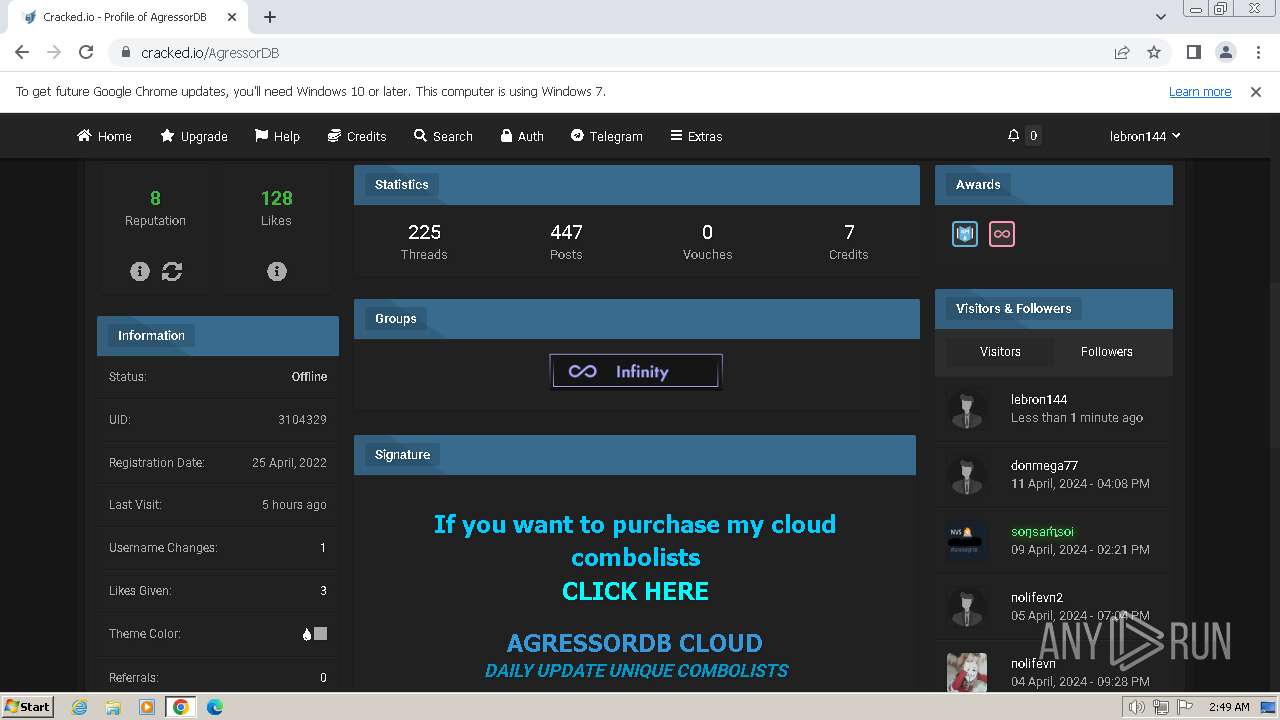Open visitor nolifevn2's profile link

pos(1037,597)
